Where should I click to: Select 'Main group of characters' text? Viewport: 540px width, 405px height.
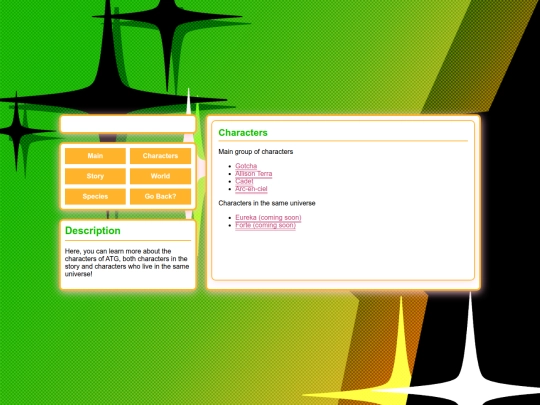pos(256,152)
